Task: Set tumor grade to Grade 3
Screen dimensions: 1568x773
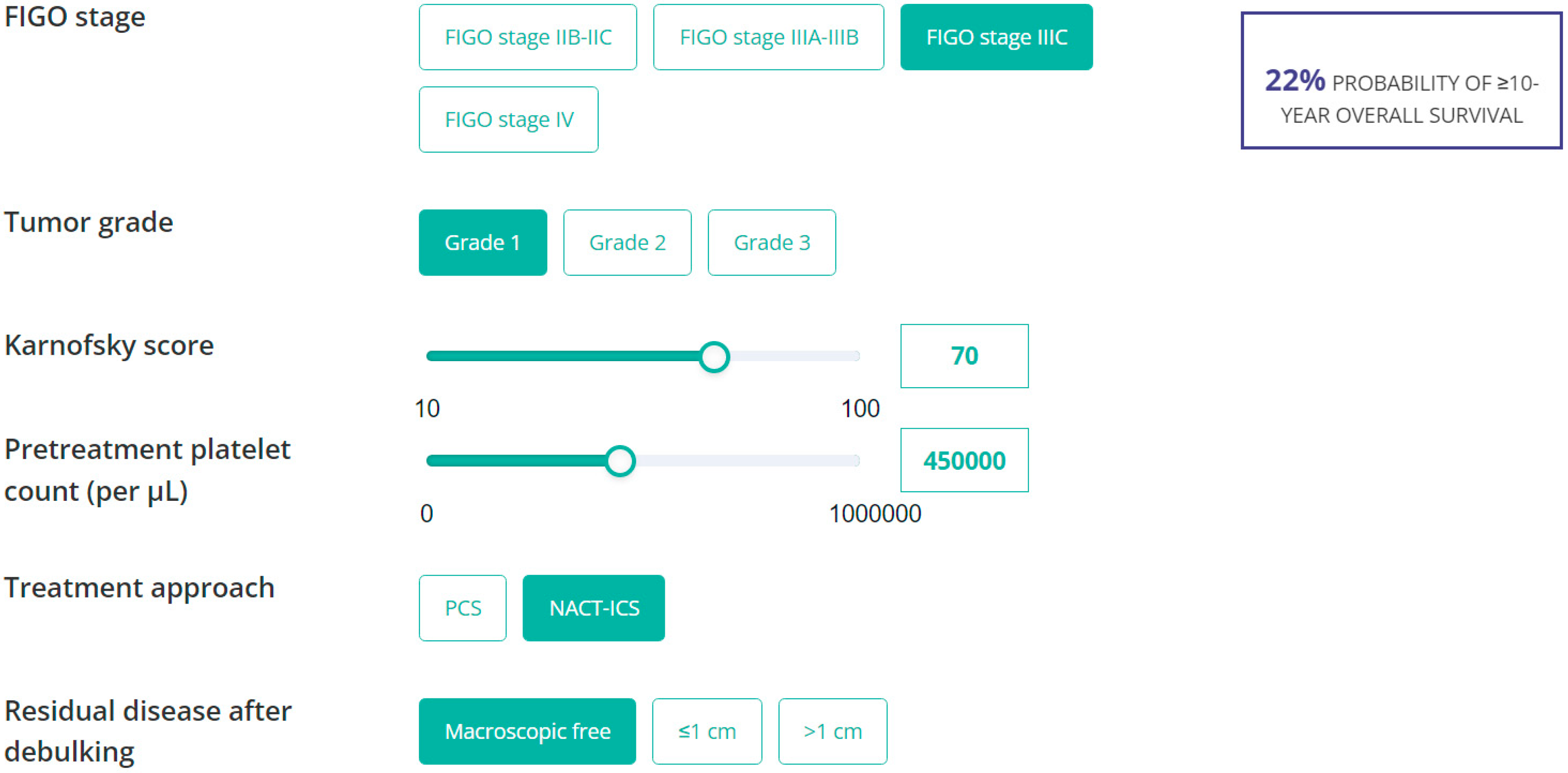Action: [x=771, y=242]
